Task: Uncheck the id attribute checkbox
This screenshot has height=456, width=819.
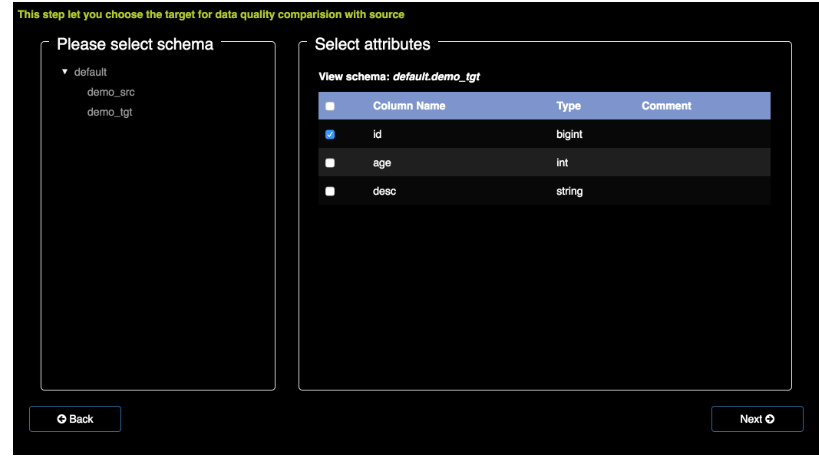Action: click(330, 135)
